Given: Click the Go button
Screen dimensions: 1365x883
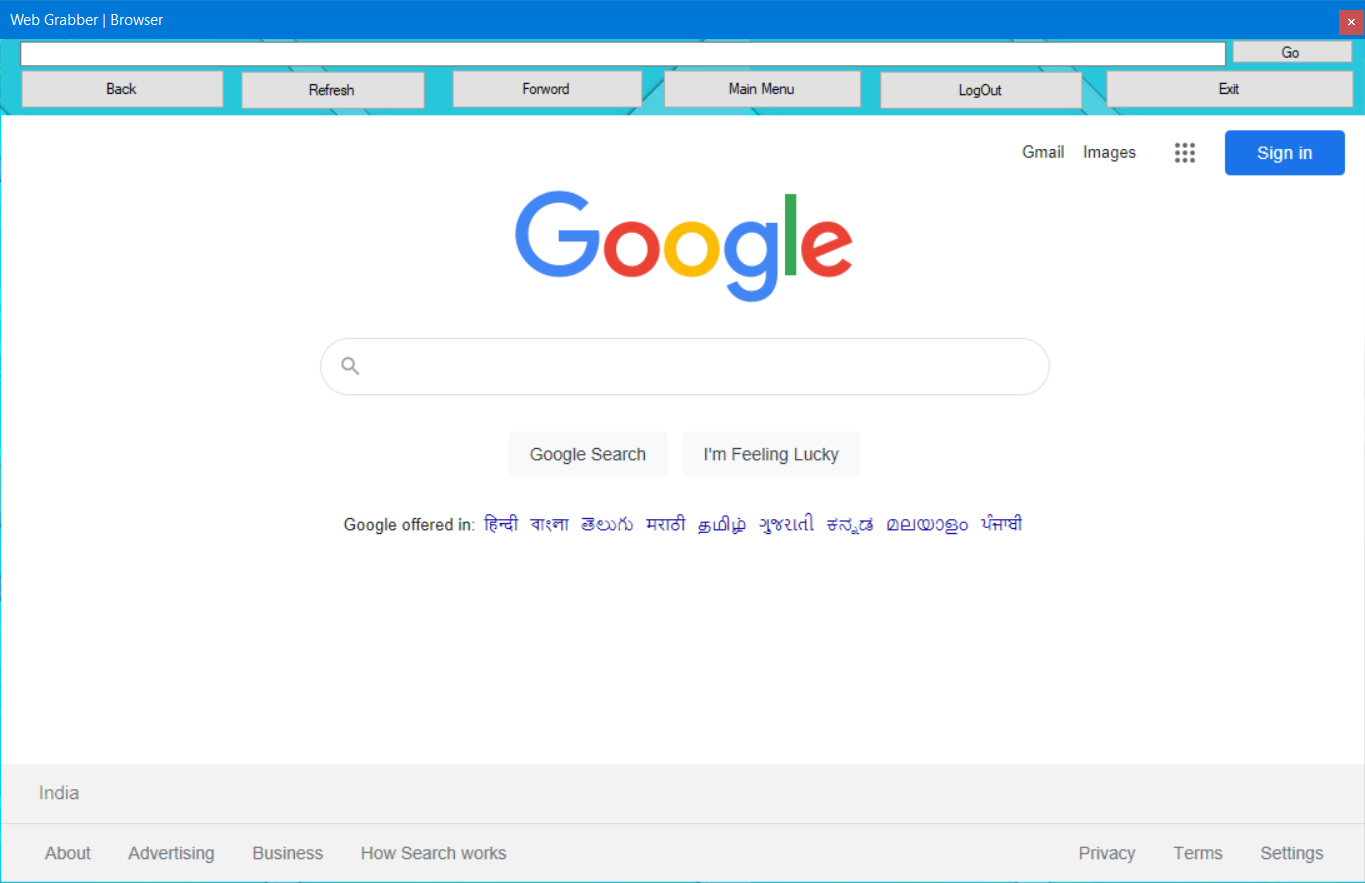Looking at the screenshot, I should (x=1290, y=52).
